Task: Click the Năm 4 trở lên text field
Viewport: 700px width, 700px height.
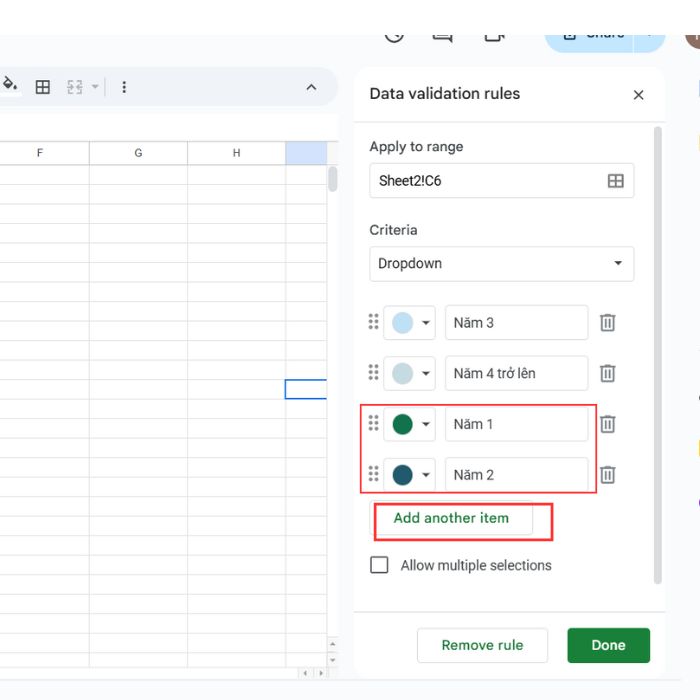Action: coord(517,373)
